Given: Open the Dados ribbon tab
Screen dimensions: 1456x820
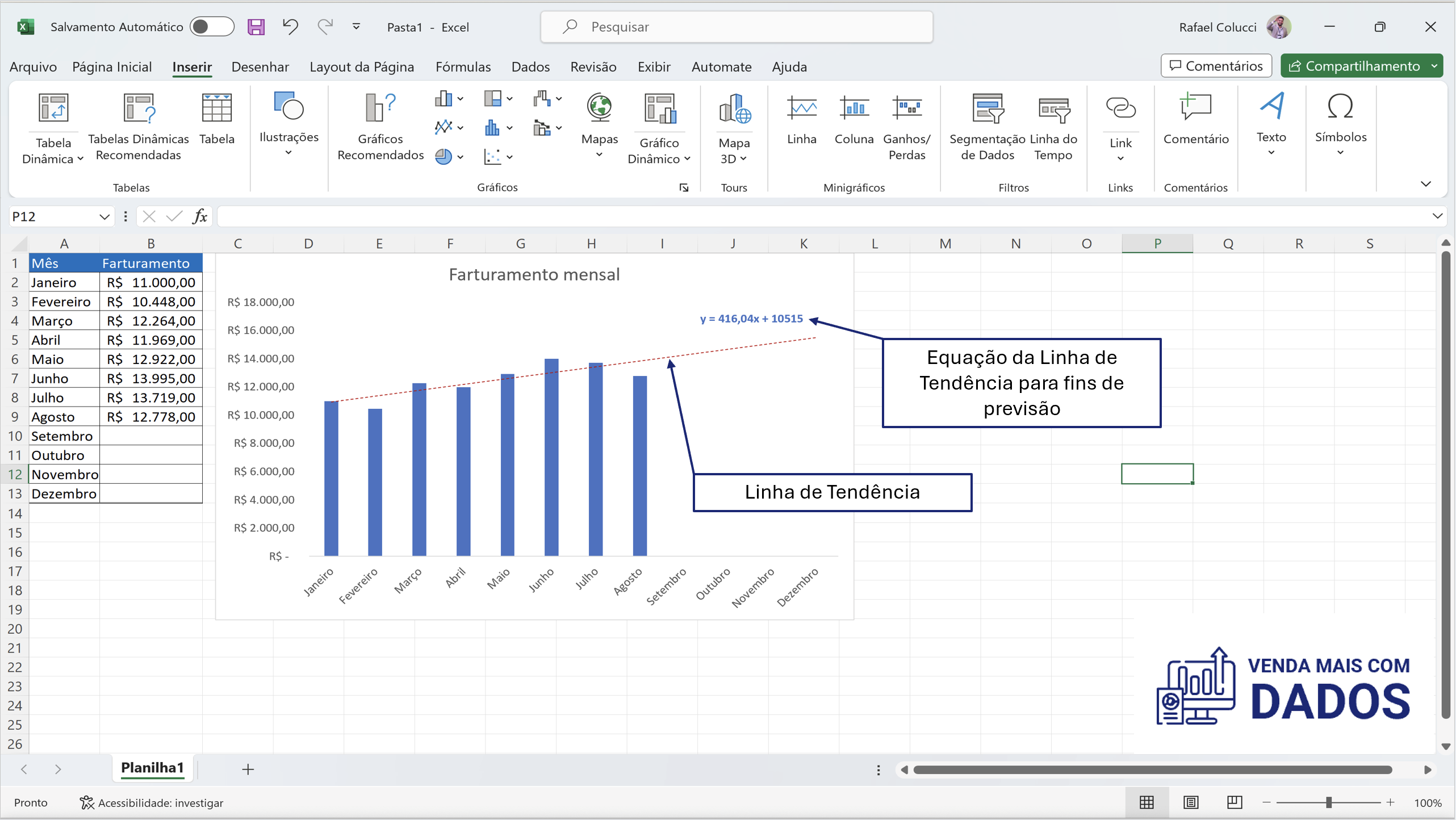Looking at the screenshot, I should [530, 66].
